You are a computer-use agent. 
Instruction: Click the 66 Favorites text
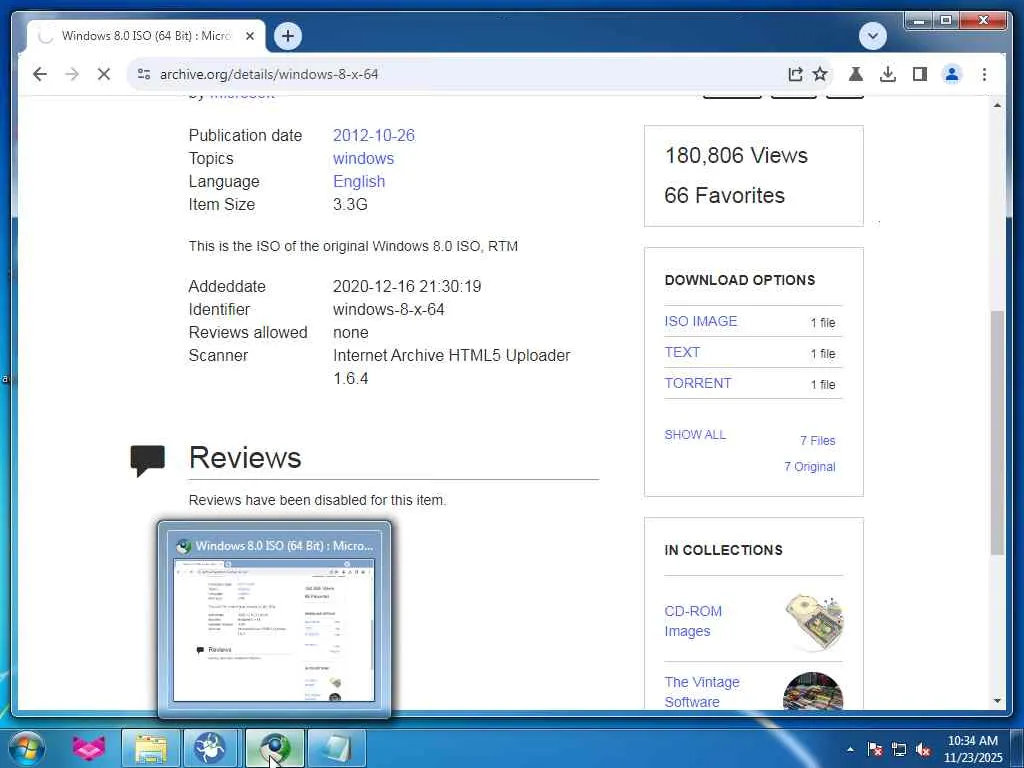click(724, 195)
